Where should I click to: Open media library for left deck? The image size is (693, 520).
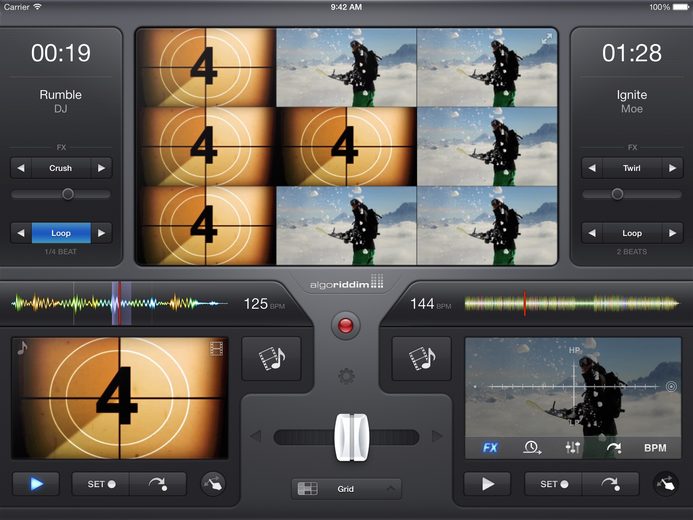271,358
